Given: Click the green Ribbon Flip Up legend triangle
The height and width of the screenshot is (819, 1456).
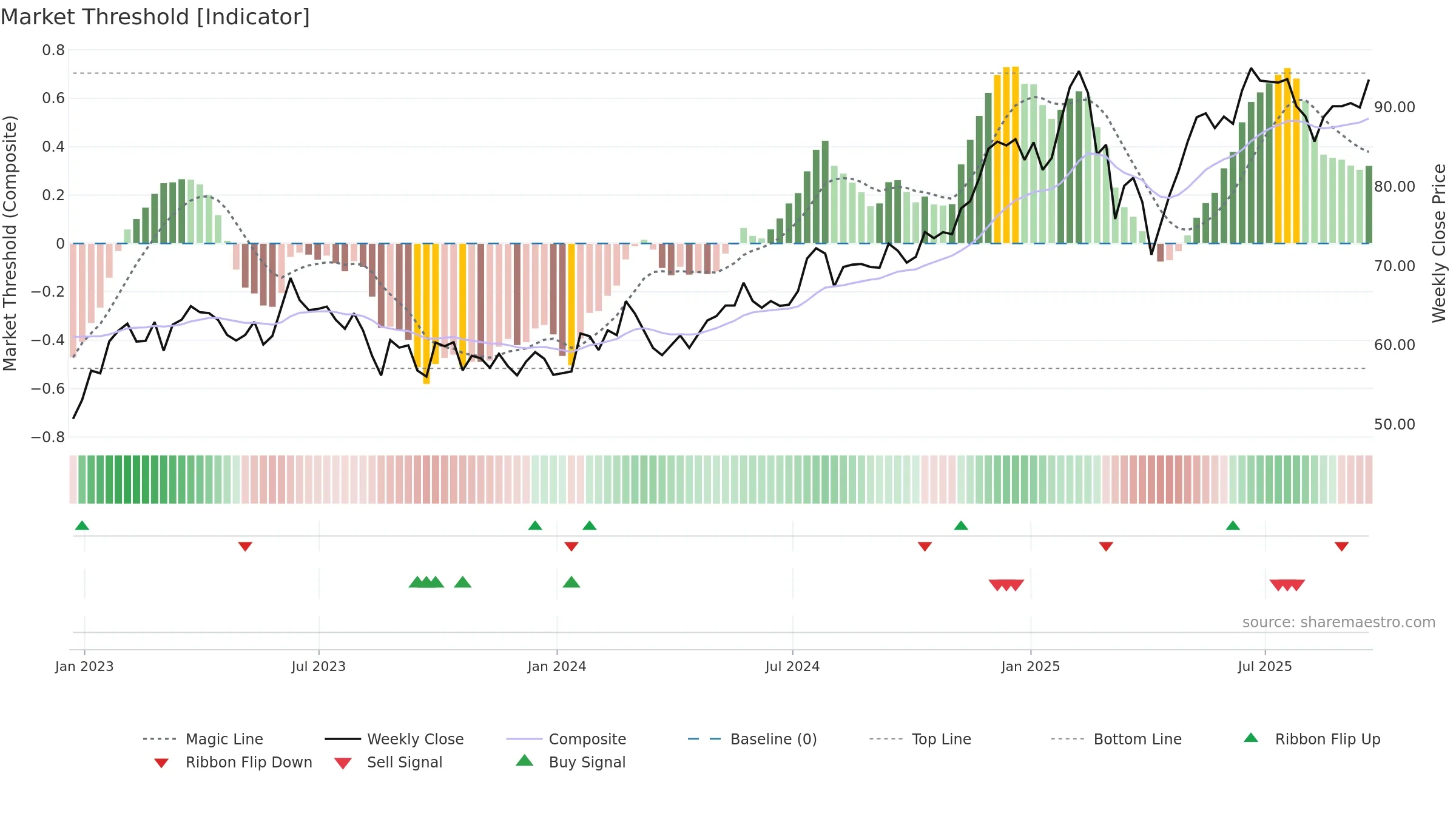Looking at the screenshot, I should pos(1251,738).
